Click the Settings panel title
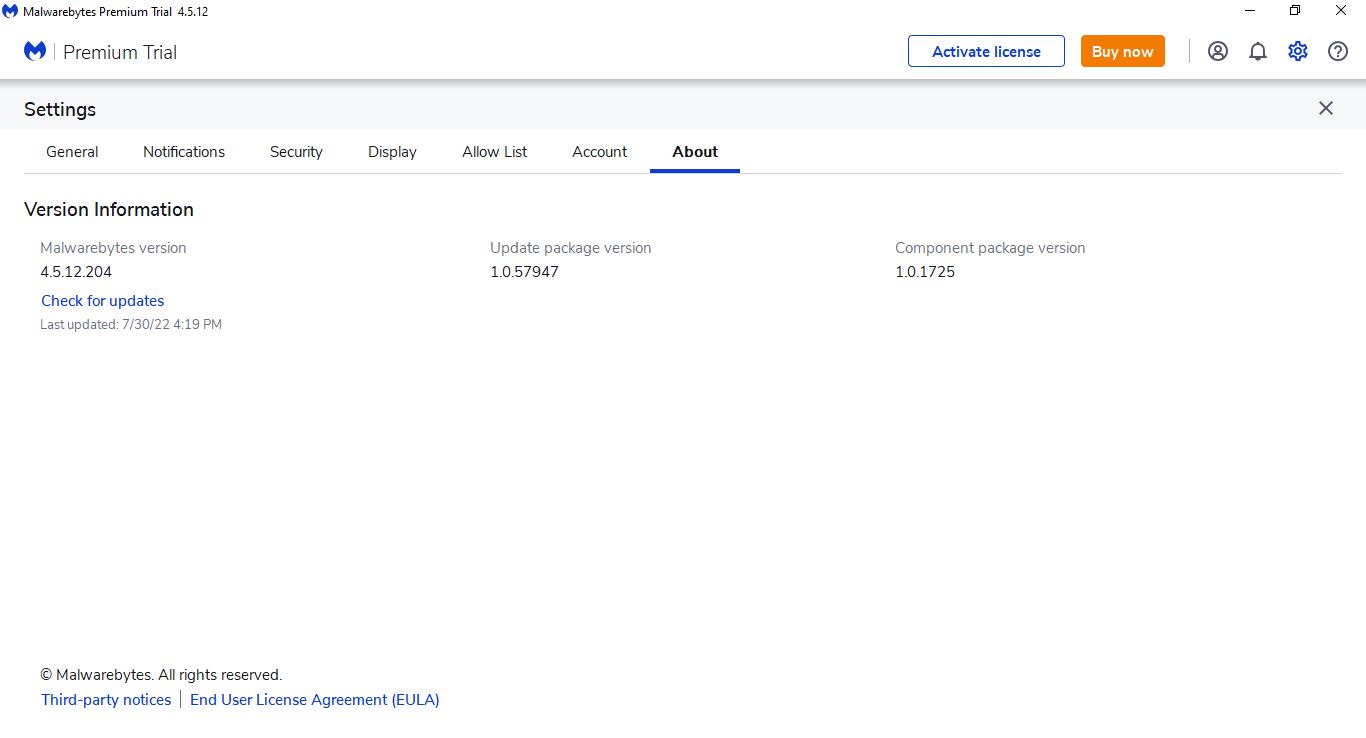The height and width of the screenshot is (738, 1366). coord(60,109)
